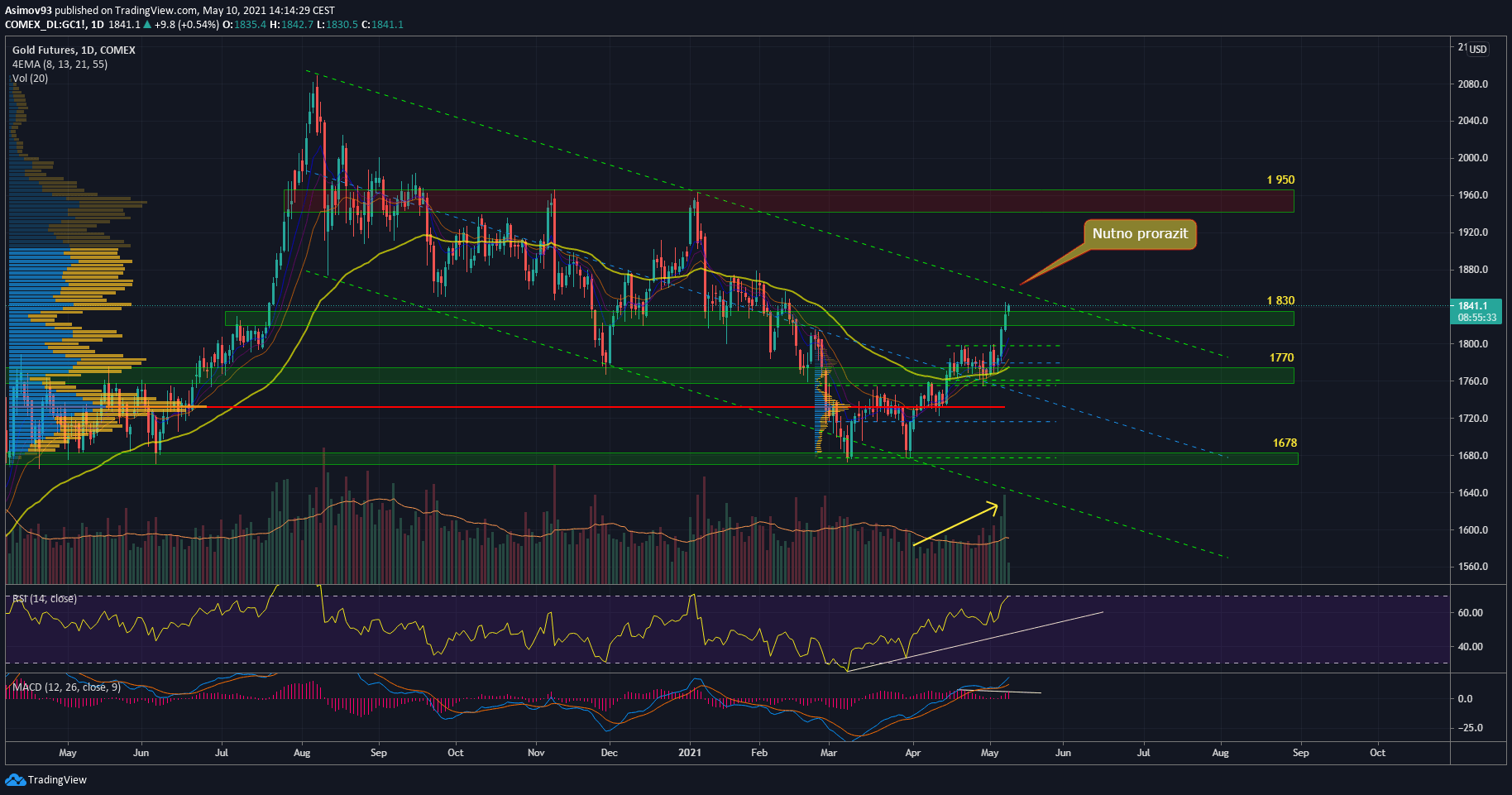Image resolution: width=1512 pixels, height=795 pixels.
Task: Click the 2000.0 price axis label
Action: (x=1472, y=158)
